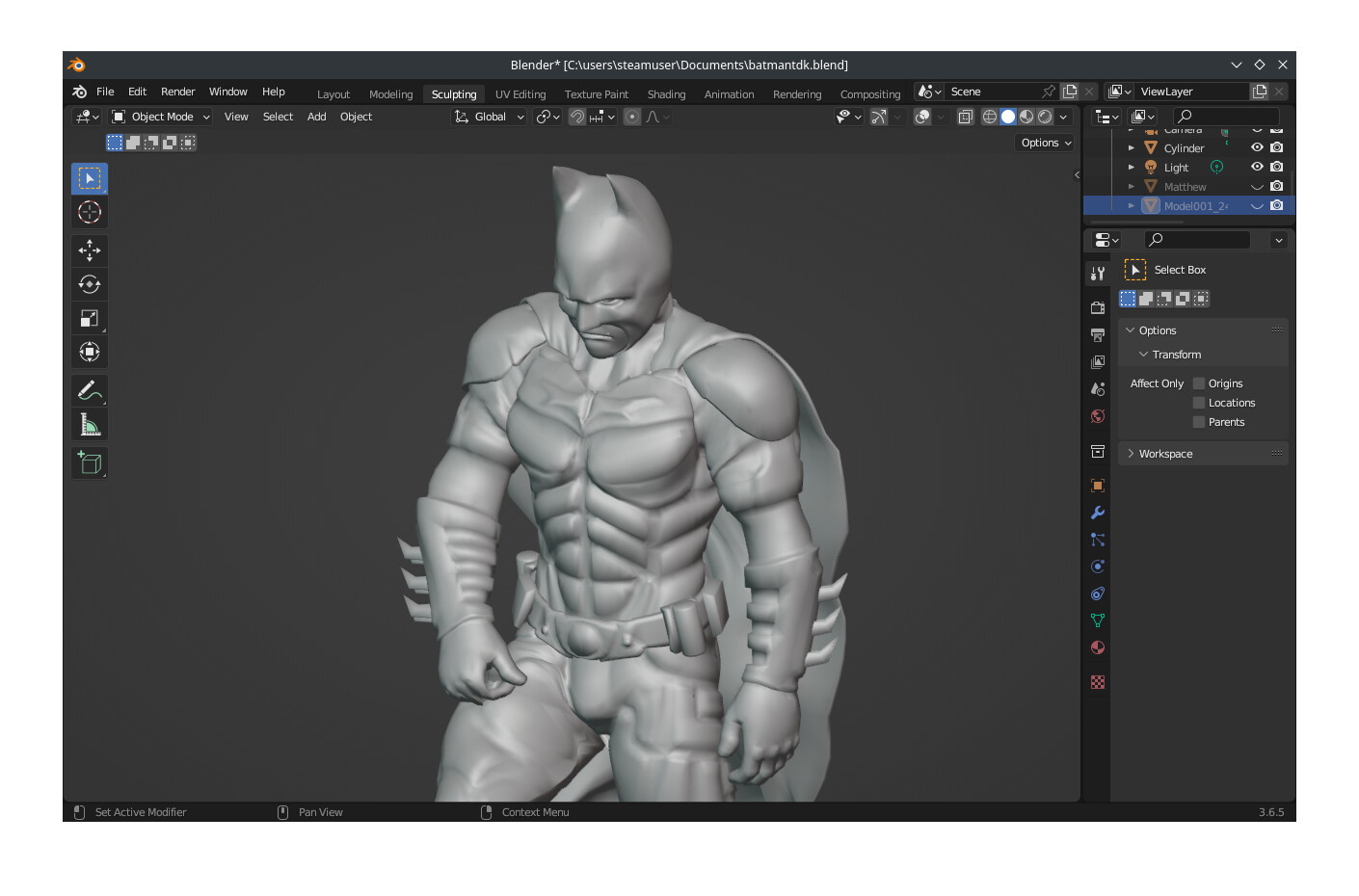The width and height of the screenshot is (1359, 896).
Task: Open the snapping options dropdown
Action: pos(602,117)
